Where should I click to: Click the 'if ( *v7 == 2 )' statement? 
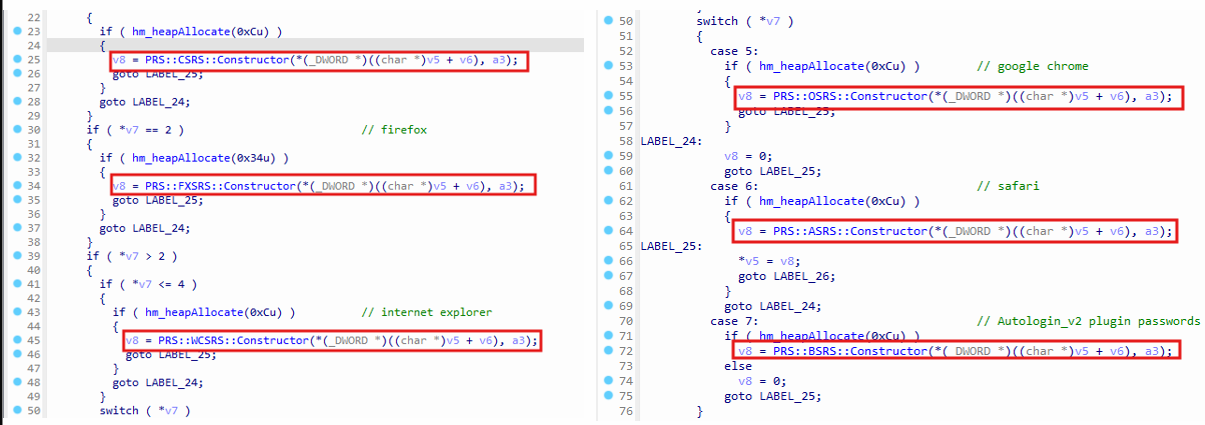135,130
